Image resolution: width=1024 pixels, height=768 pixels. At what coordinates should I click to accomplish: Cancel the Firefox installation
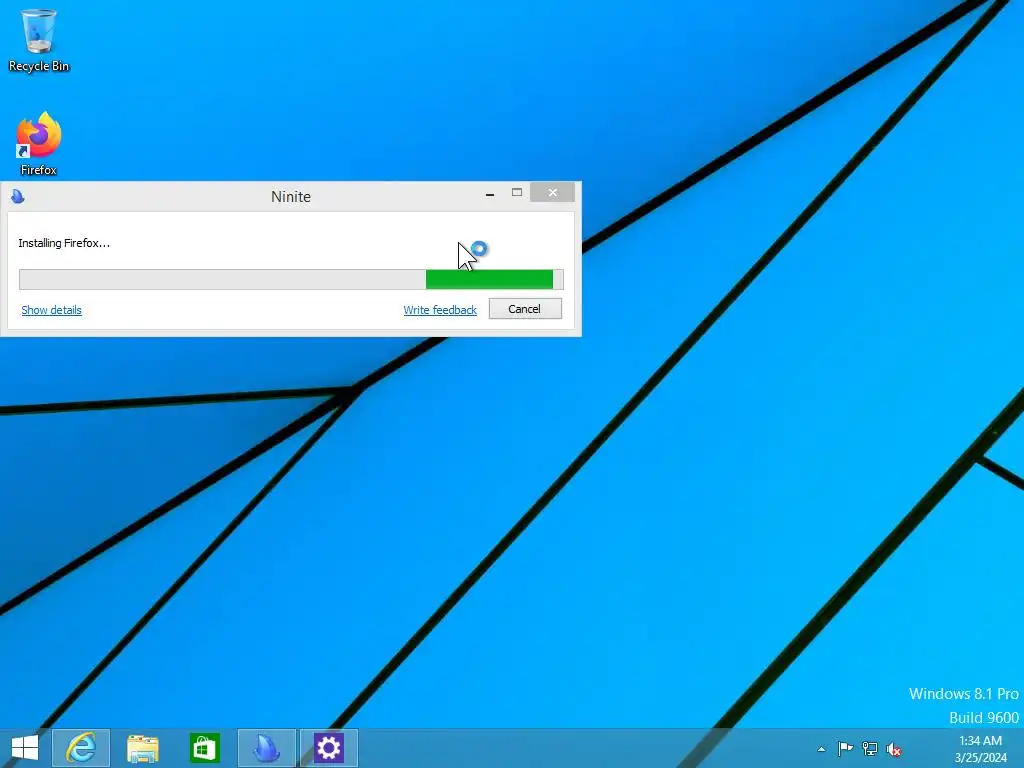coord(525,309)
